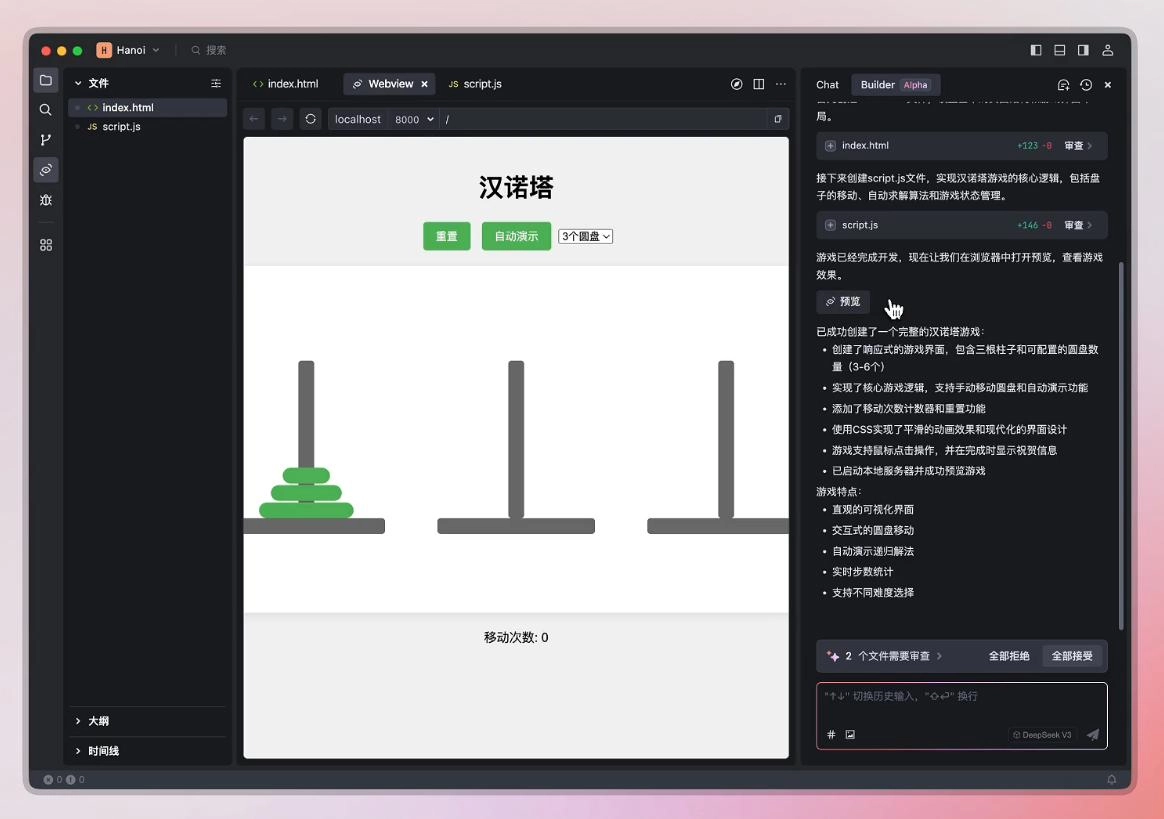Image resolution: width=1164 pixels, height=819 pixels.
Task: Open the chat history
Action: tap(1085, 85)
